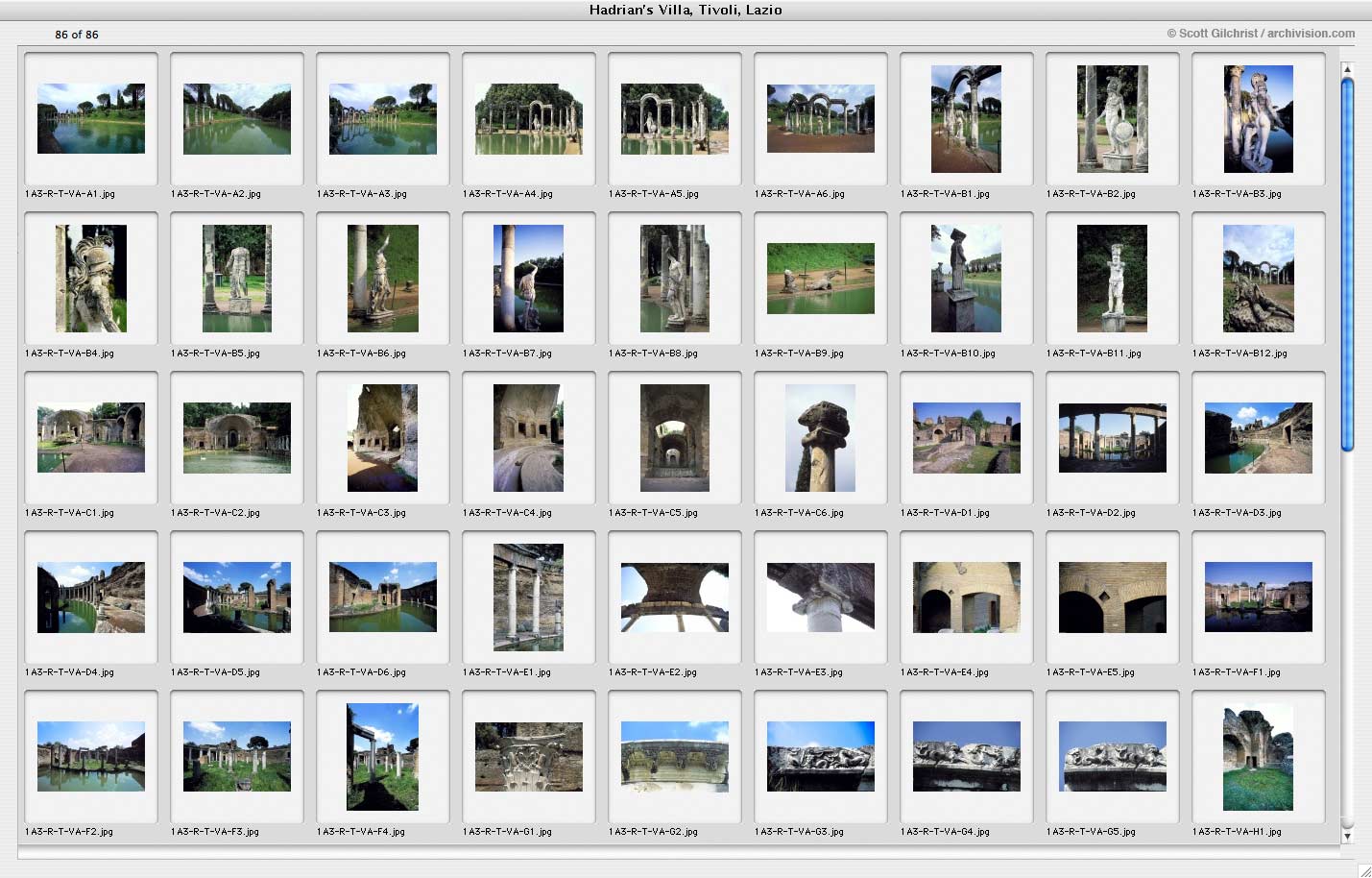Select thumbnail 1A3-R-T-VA-B4.jpg
The image size is (1372, 878).
tap(91, 279)
